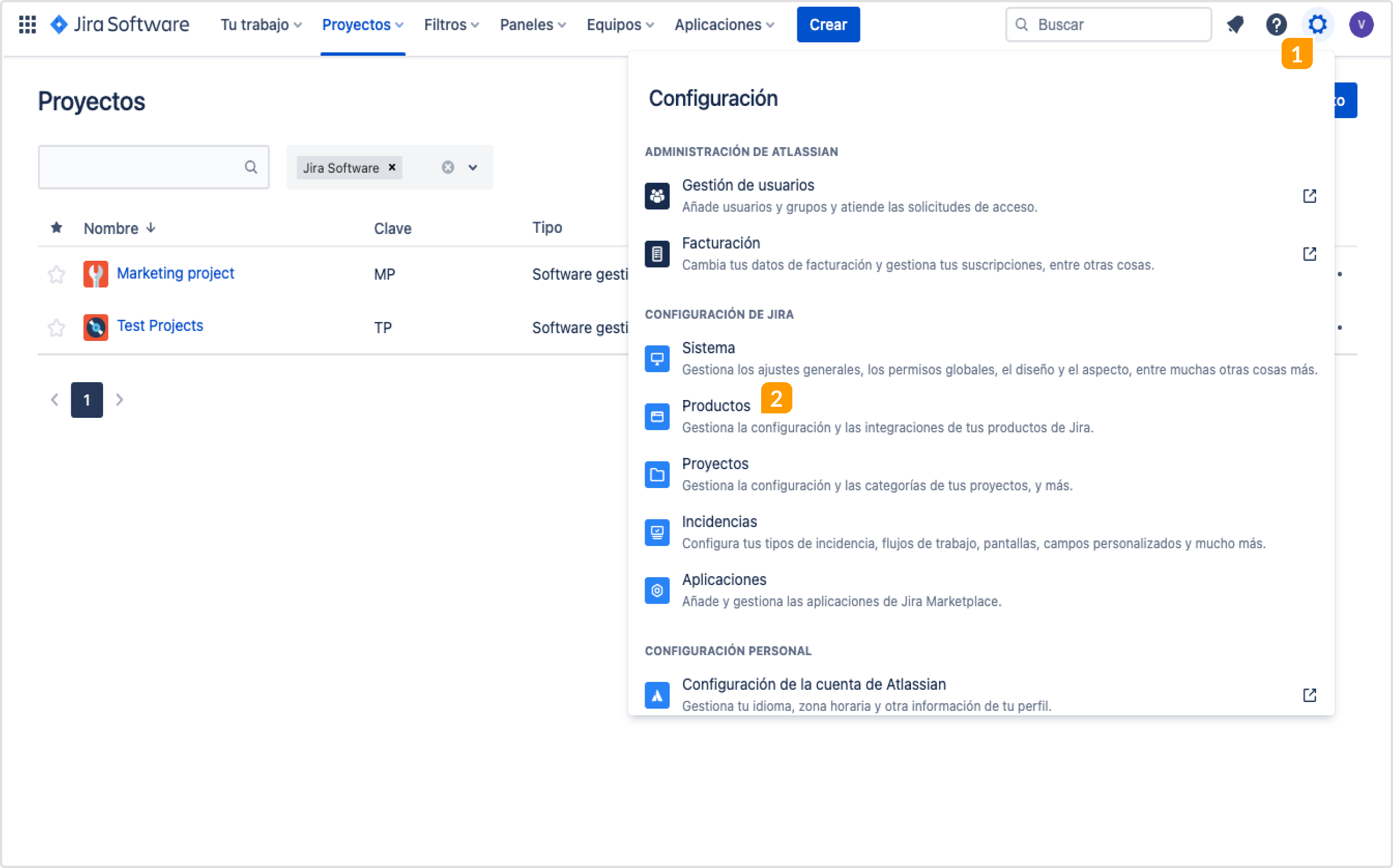Open Proyectos settings in Configuración menu
1393x868 pixels.
tap(981, 474)
